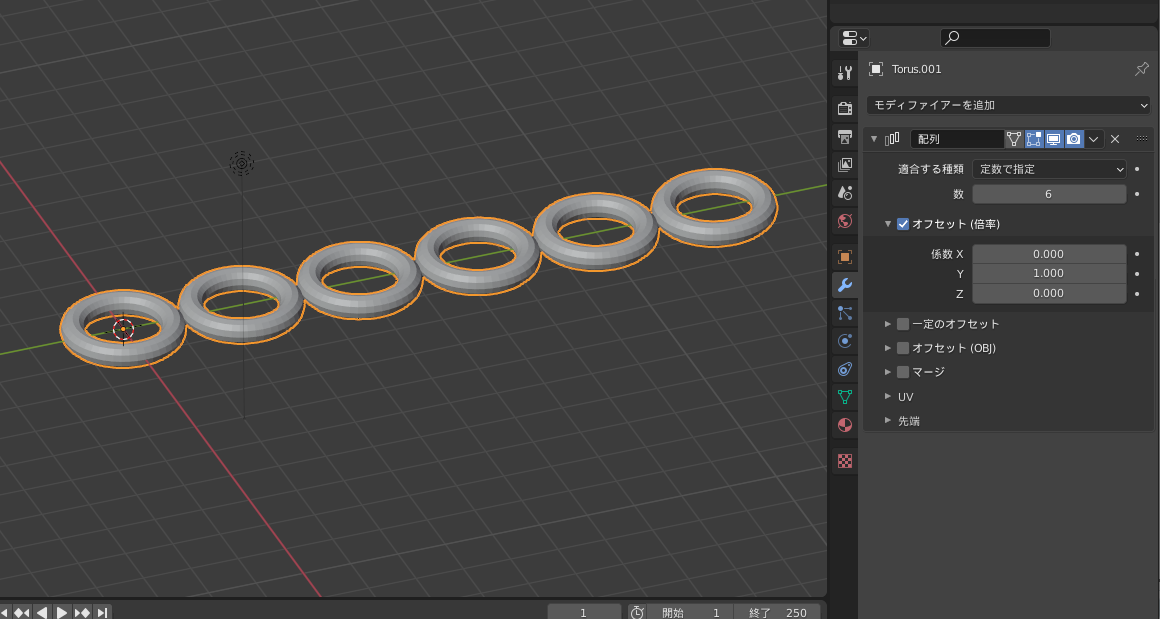Expand the 一定のオフセット subpanel
1160x619 pixels.
[888, 324]
